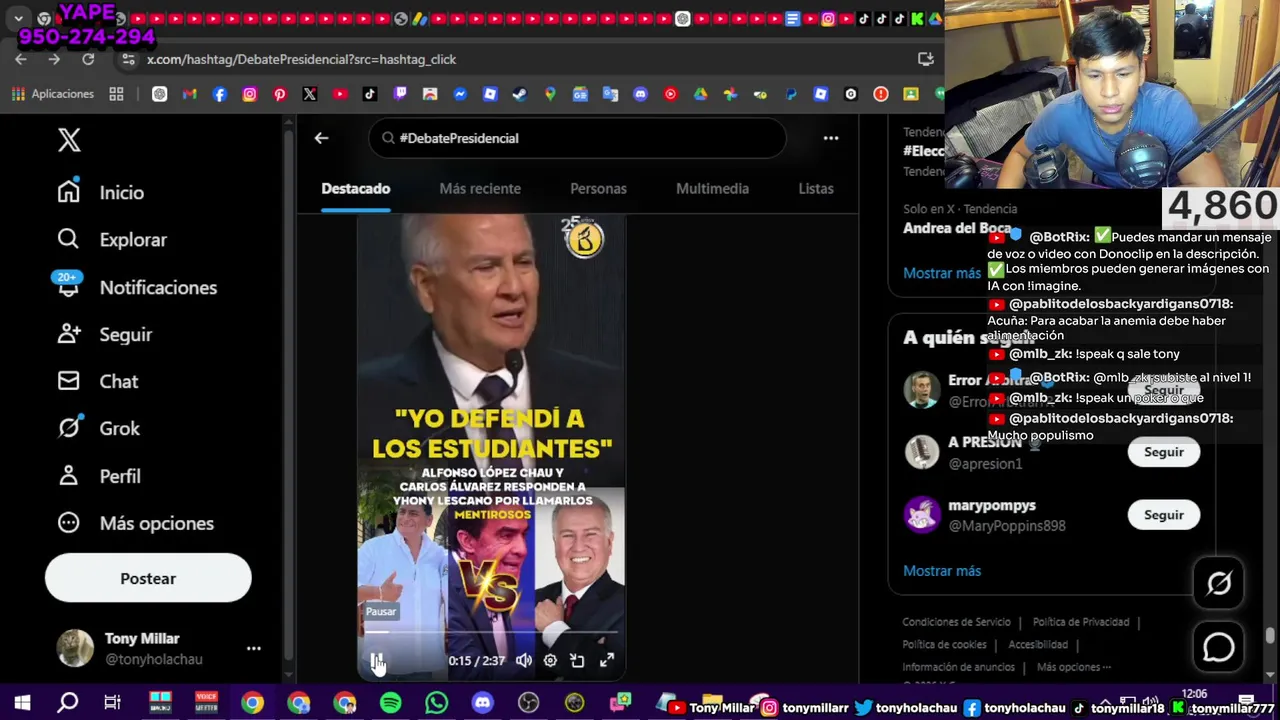Mute the video with speaker icon
The image size is (1280, 720).
click(x=524, y=660)
